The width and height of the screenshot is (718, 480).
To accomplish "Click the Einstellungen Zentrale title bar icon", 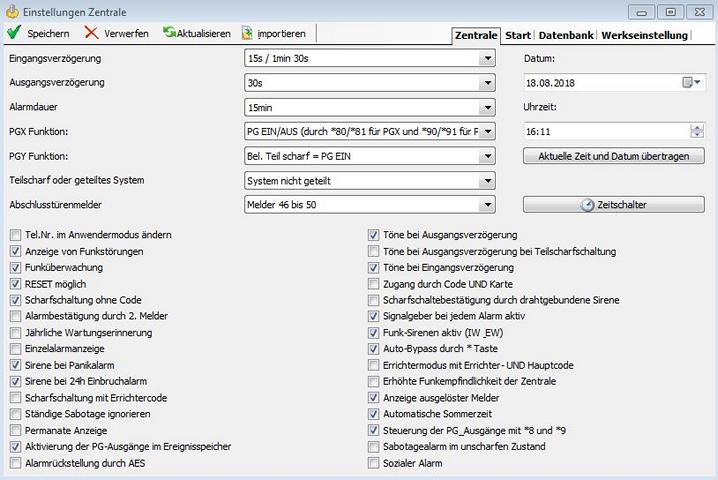I will point(13,10).
